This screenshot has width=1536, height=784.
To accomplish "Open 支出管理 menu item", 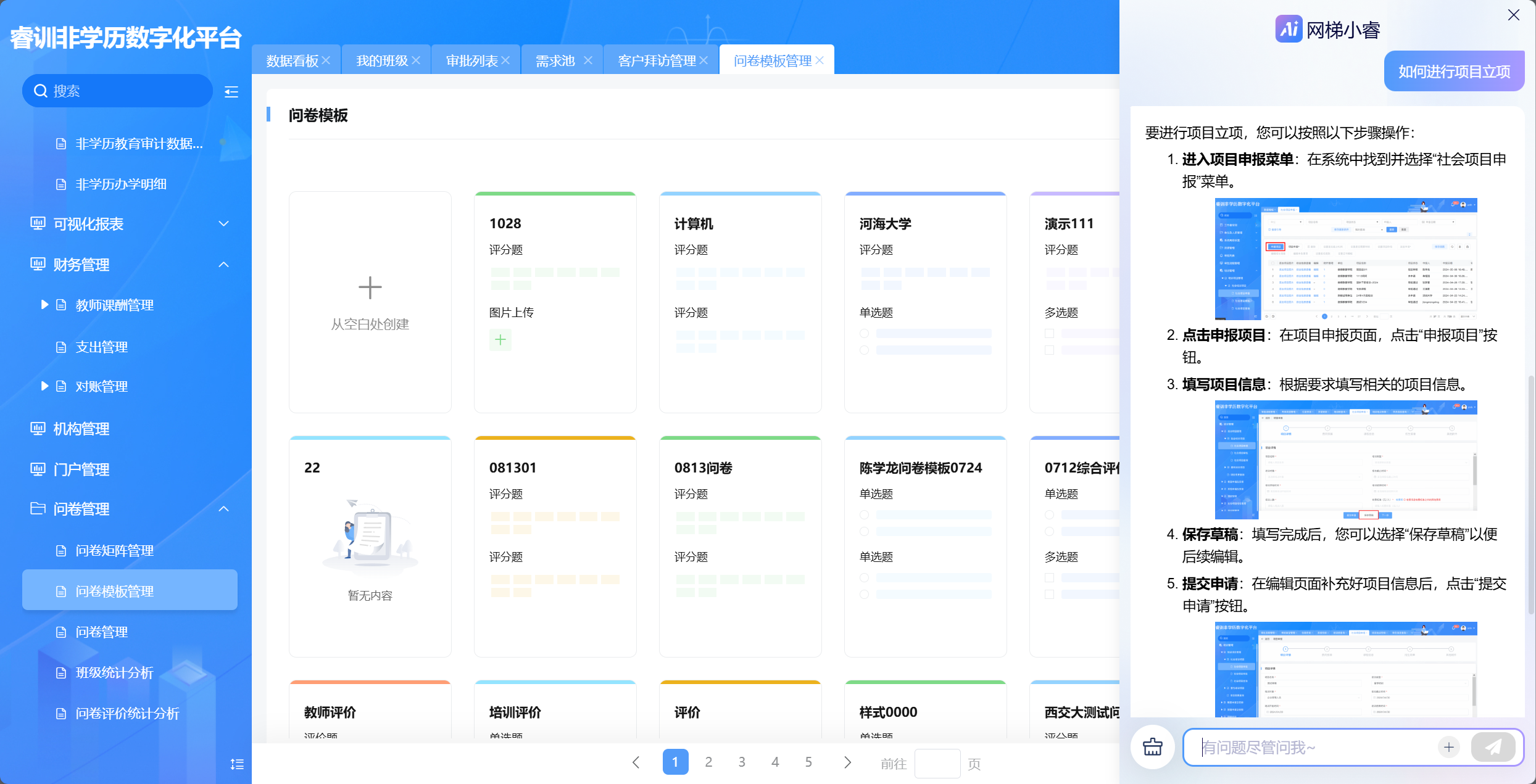I will tap(101, 347).
